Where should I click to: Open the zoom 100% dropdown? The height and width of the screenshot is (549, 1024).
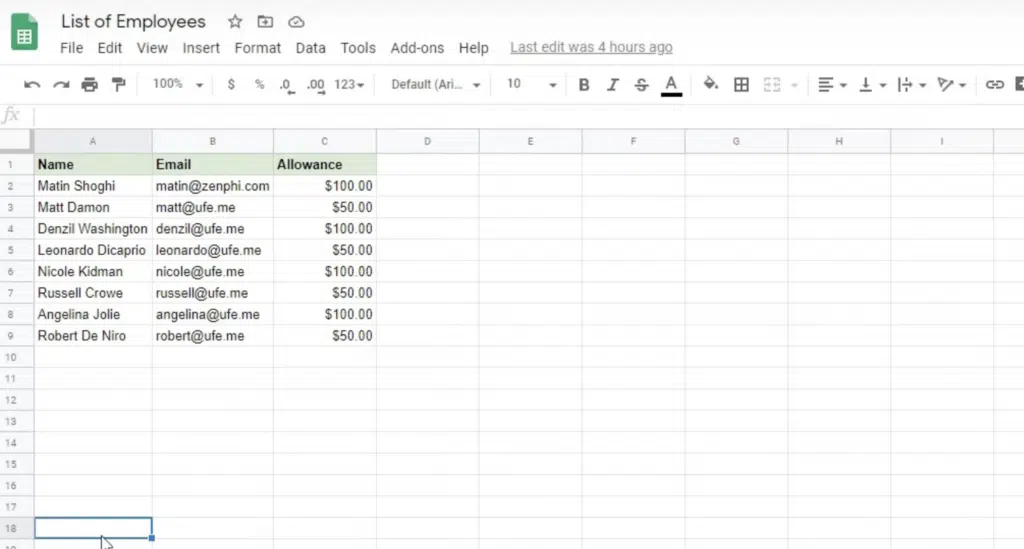178,84
